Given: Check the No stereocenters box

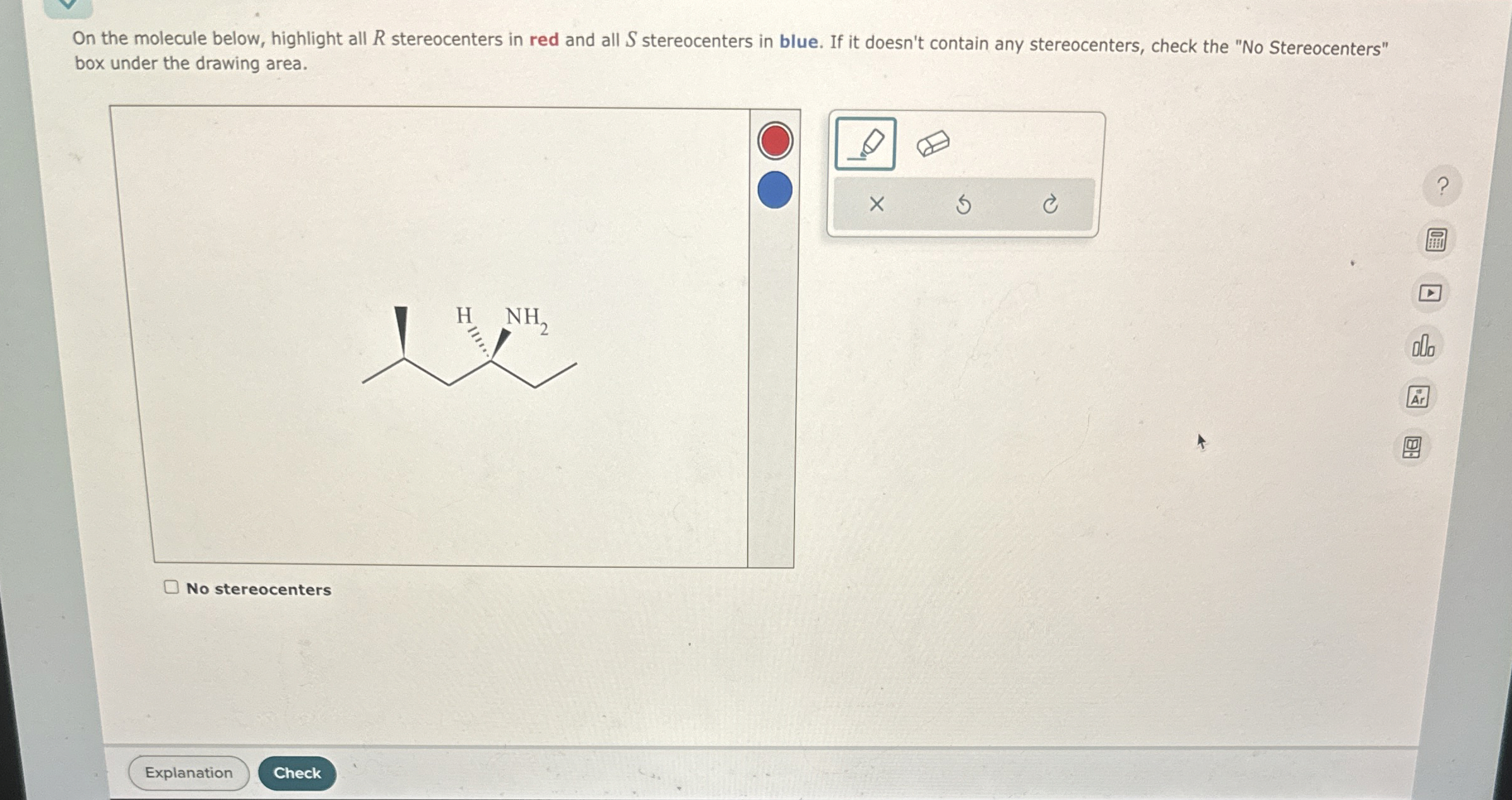Looking at the screenshot, I should (x=171, y=587).
